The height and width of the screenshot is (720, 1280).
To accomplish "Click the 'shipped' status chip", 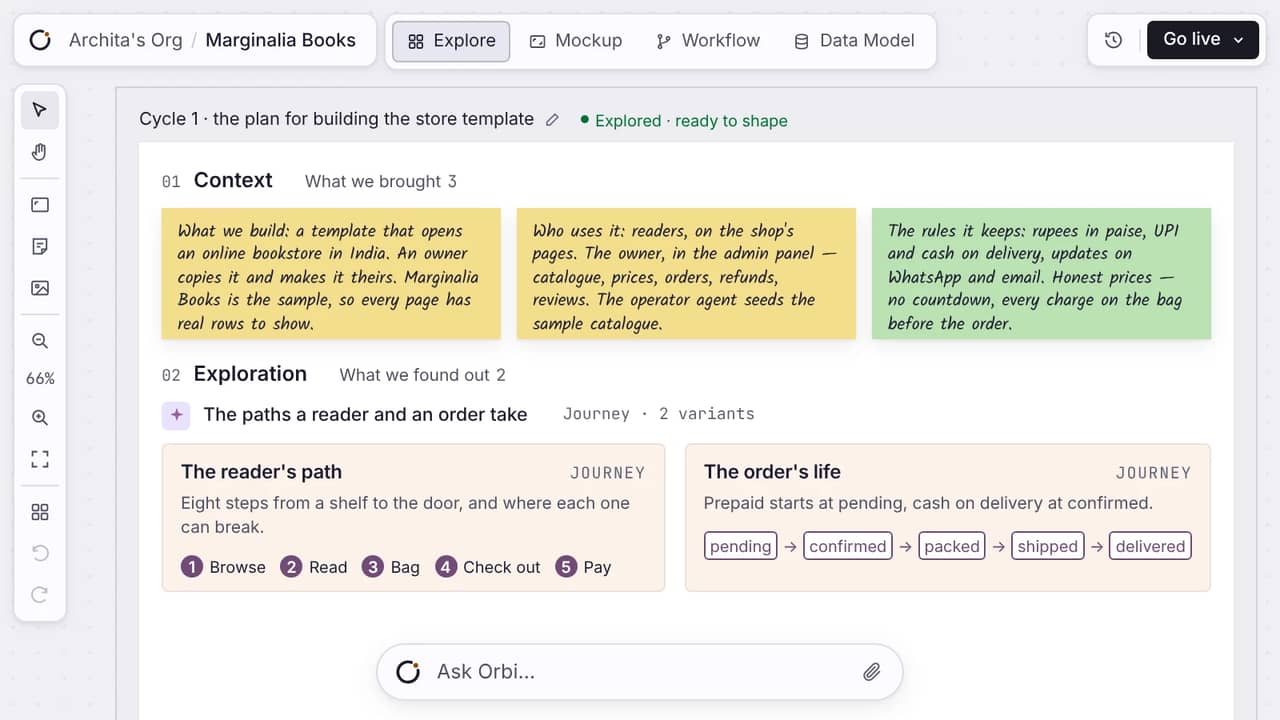I will 1048,546.
